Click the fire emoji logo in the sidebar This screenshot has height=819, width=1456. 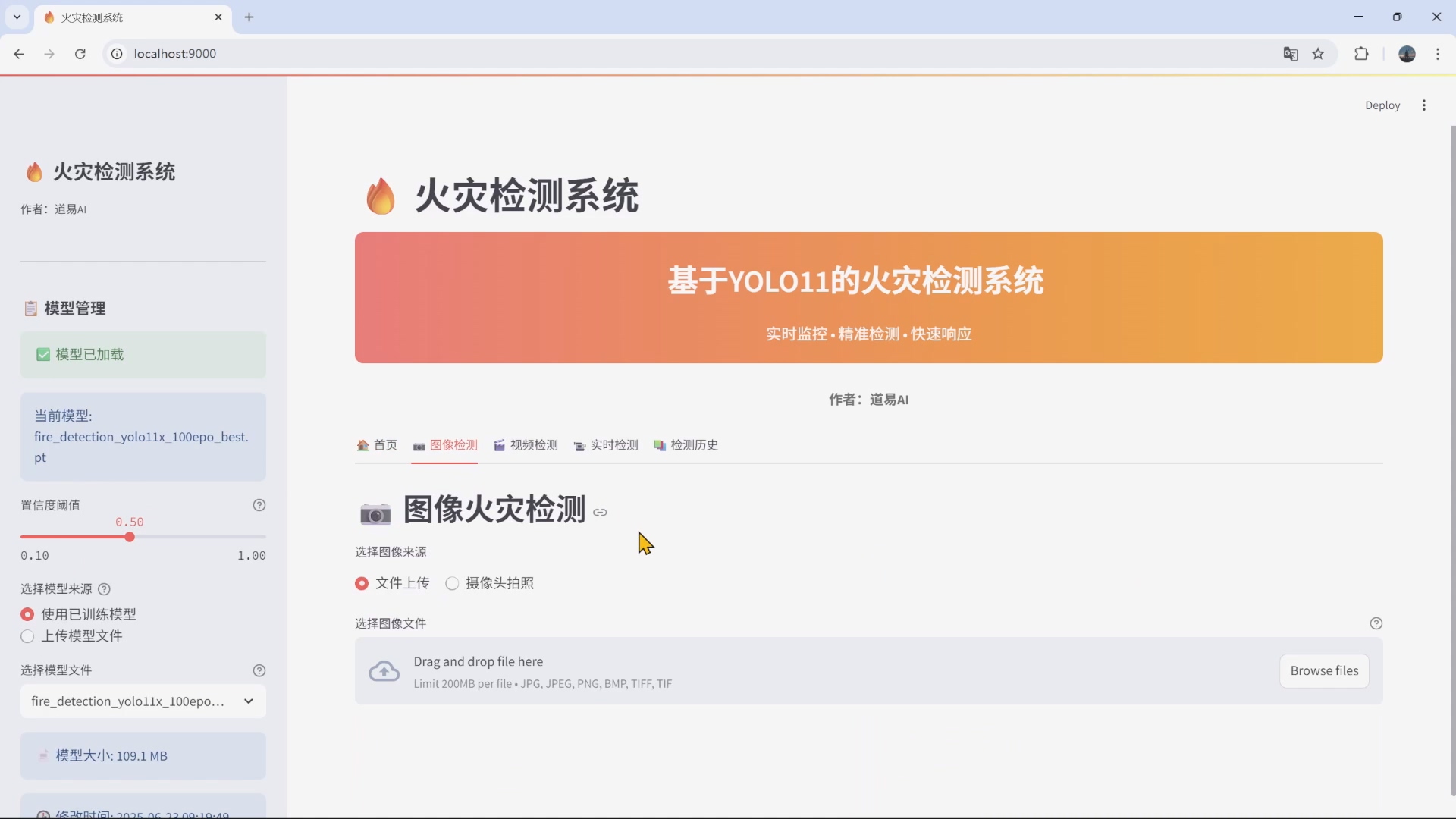pos(34,171)
